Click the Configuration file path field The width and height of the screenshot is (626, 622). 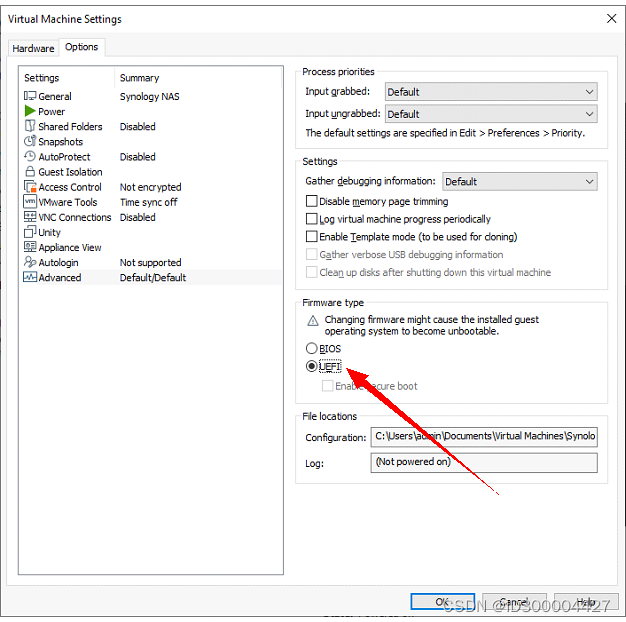pos(484,436)
